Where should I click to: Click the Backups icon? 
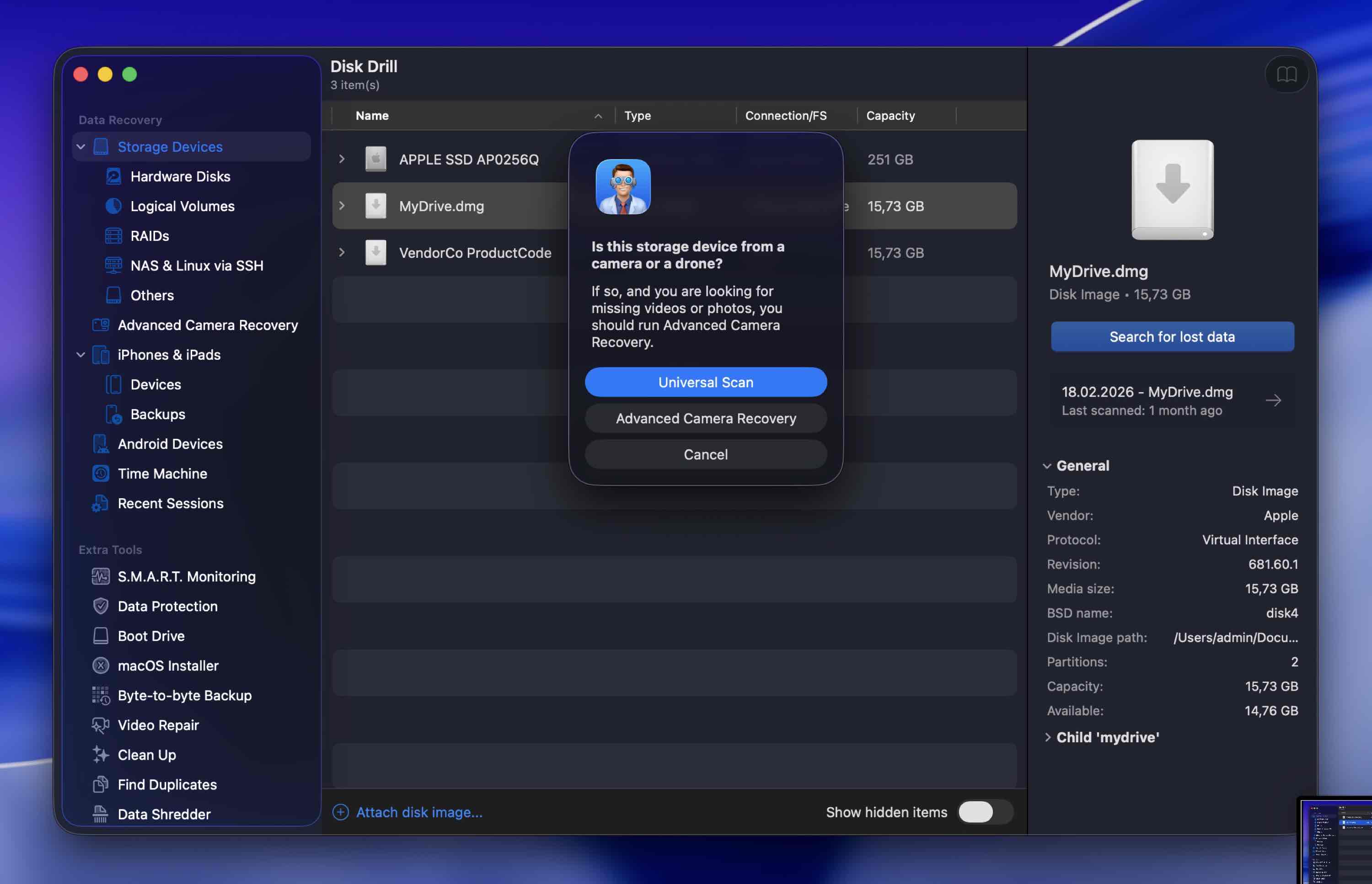tap(114, 415)
